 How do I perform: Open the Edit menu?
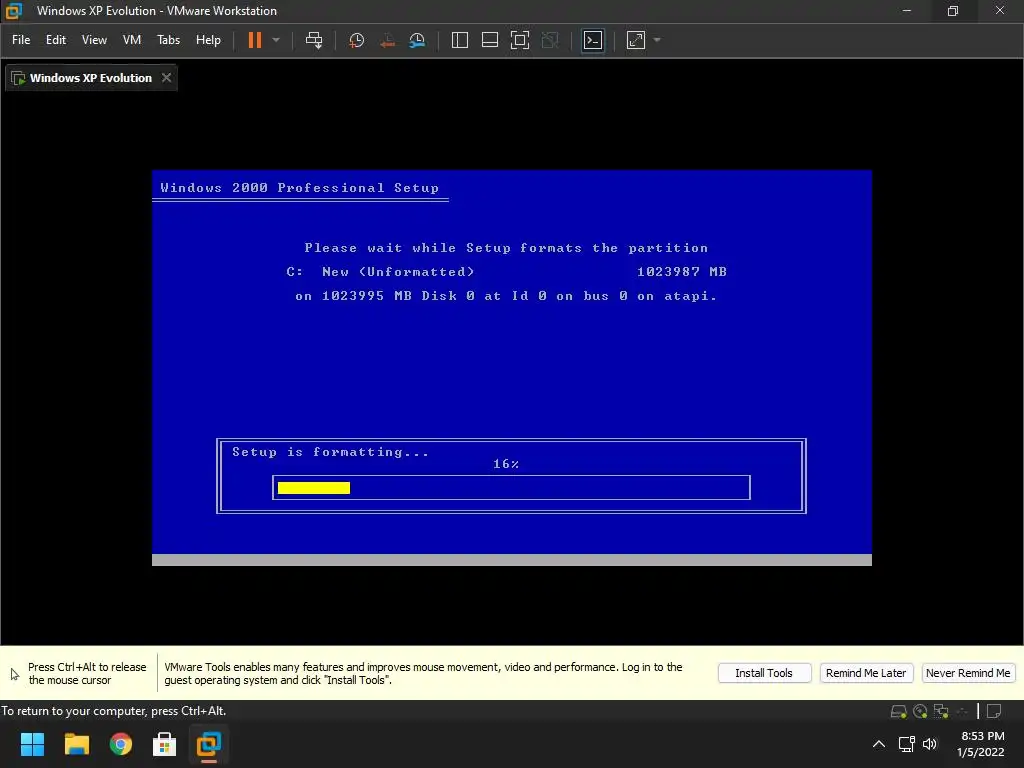(x=56, y=40)
